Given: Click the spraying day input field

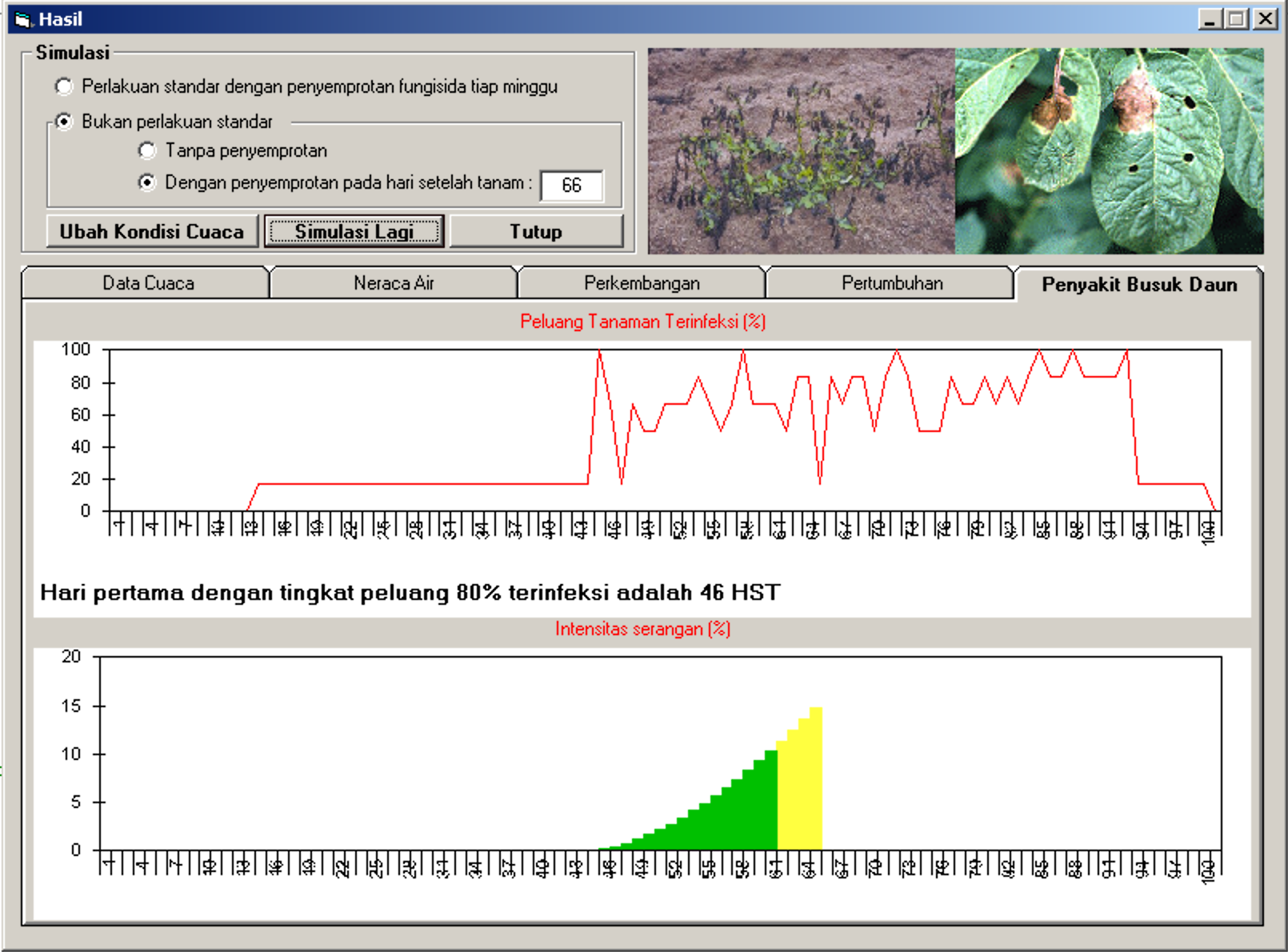Looking at the screenshot, I should tap(571, 186).
